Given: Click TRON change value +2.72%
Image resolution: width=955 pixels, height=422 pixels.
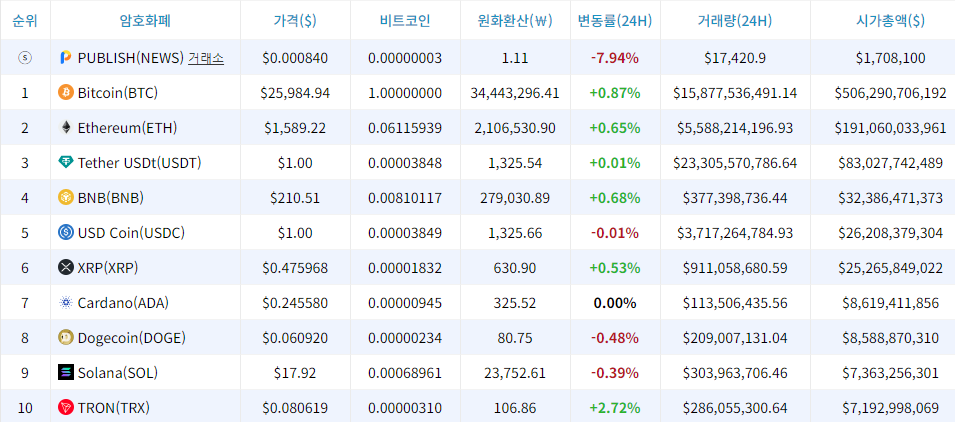Looking at the screenshot, I should [615, 407].
